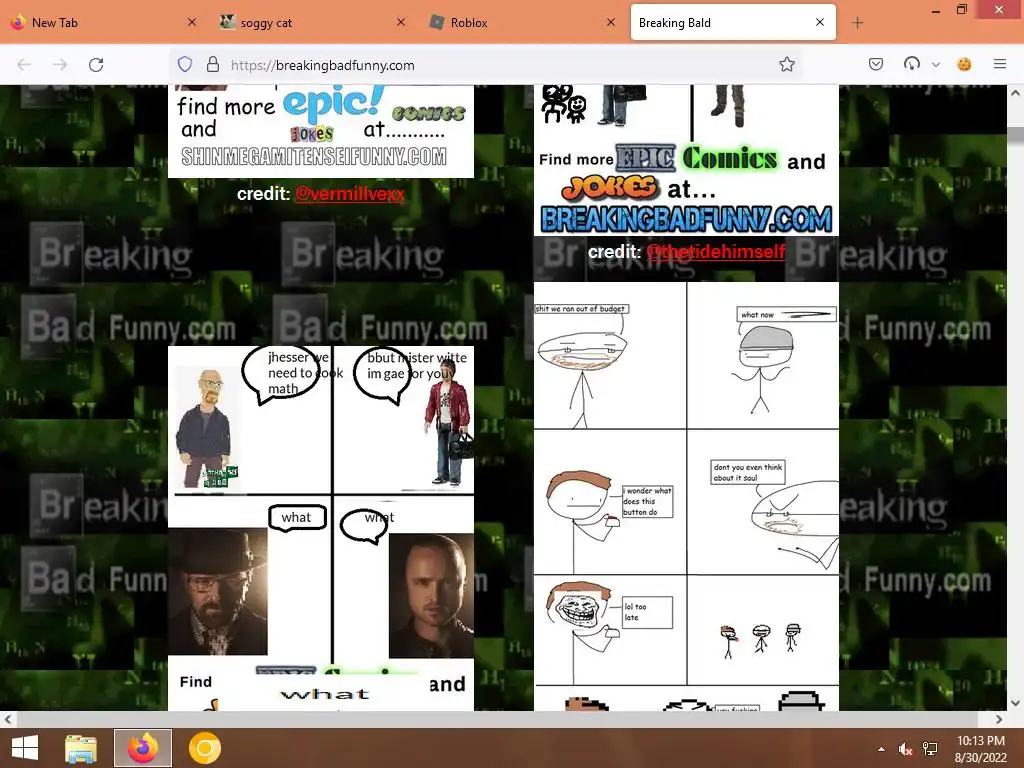Restore down the Firefox window
The width and height of the screenshot is (1024, 768).
tap(962, 10)
